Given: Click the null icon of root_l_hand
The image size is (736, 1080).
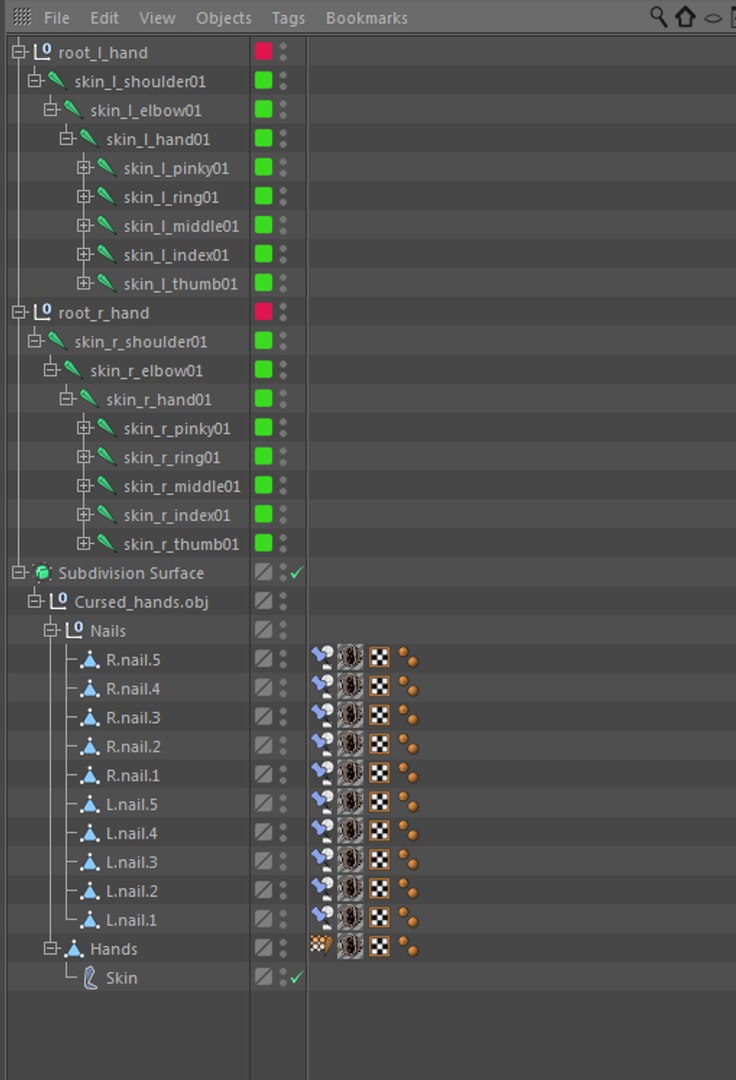Looking at the screenshot, I should click(43, 52).
